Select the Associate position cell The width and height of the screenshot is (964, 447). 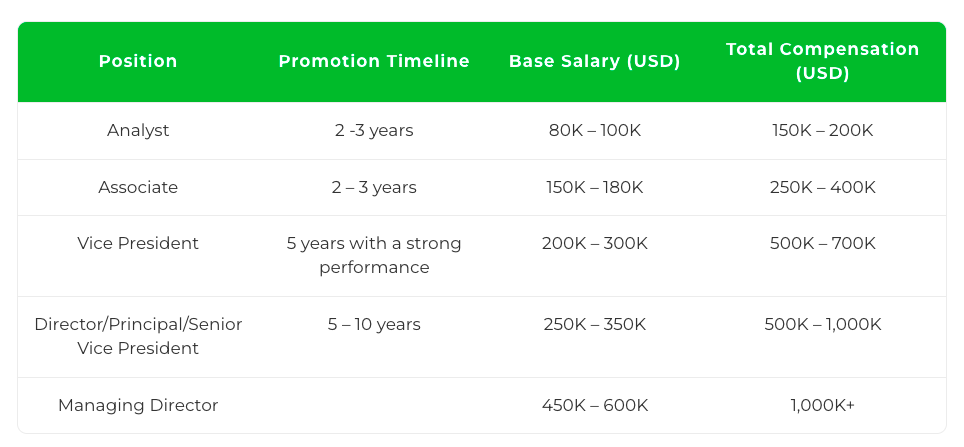pyautogui.click(x=138, y=187)
